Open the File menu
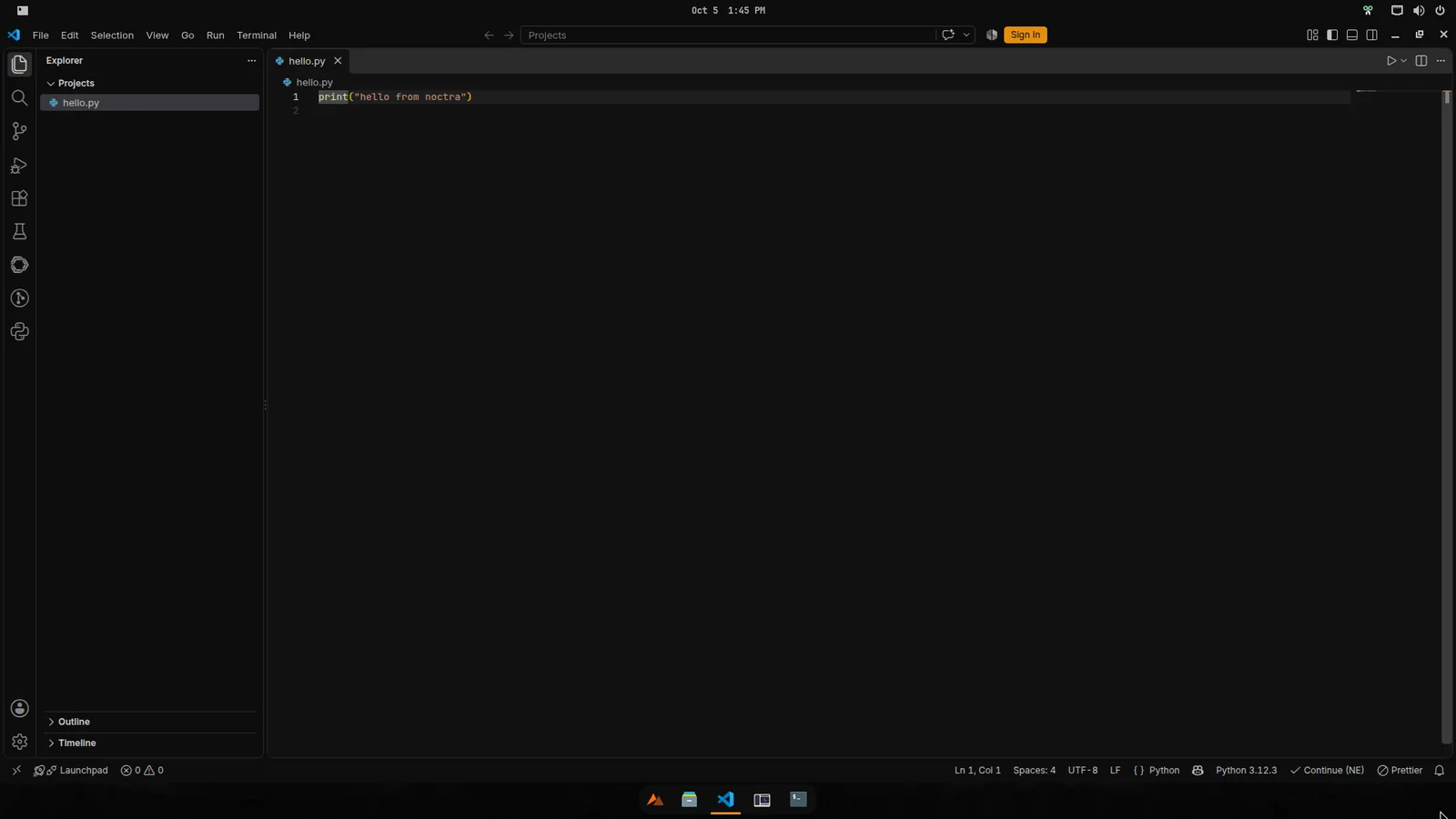Viewport: 1456px width, 819px height. click(41, 35)
